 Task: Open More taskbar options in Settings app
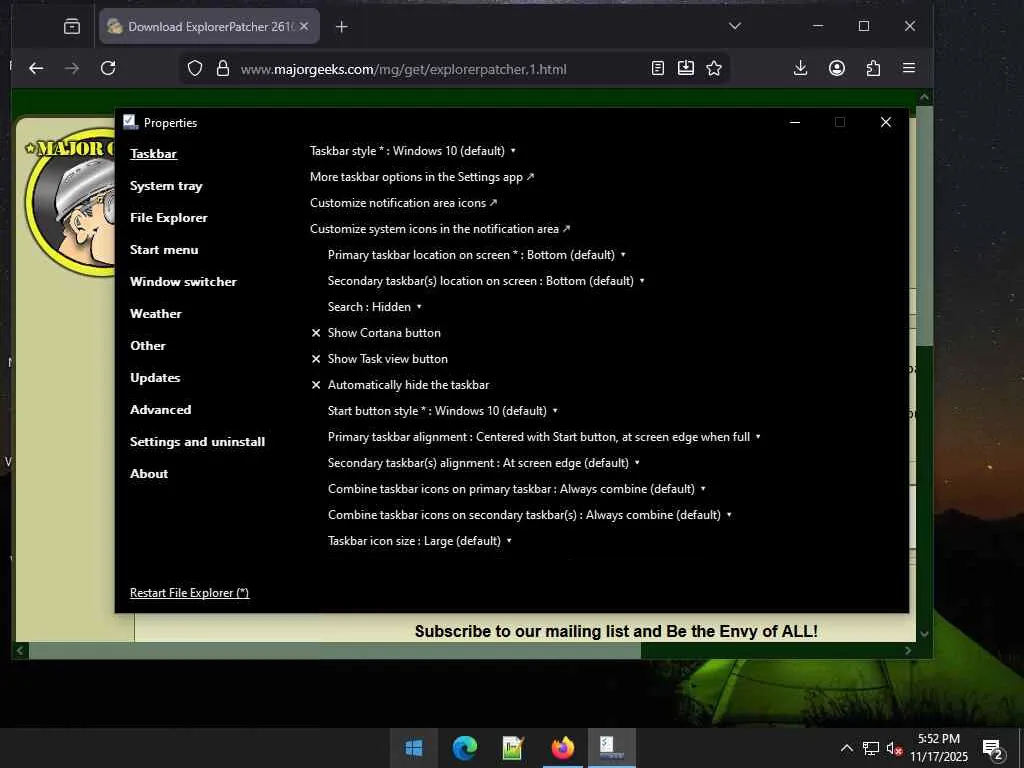pyautogui.click(x=422, y=177)
